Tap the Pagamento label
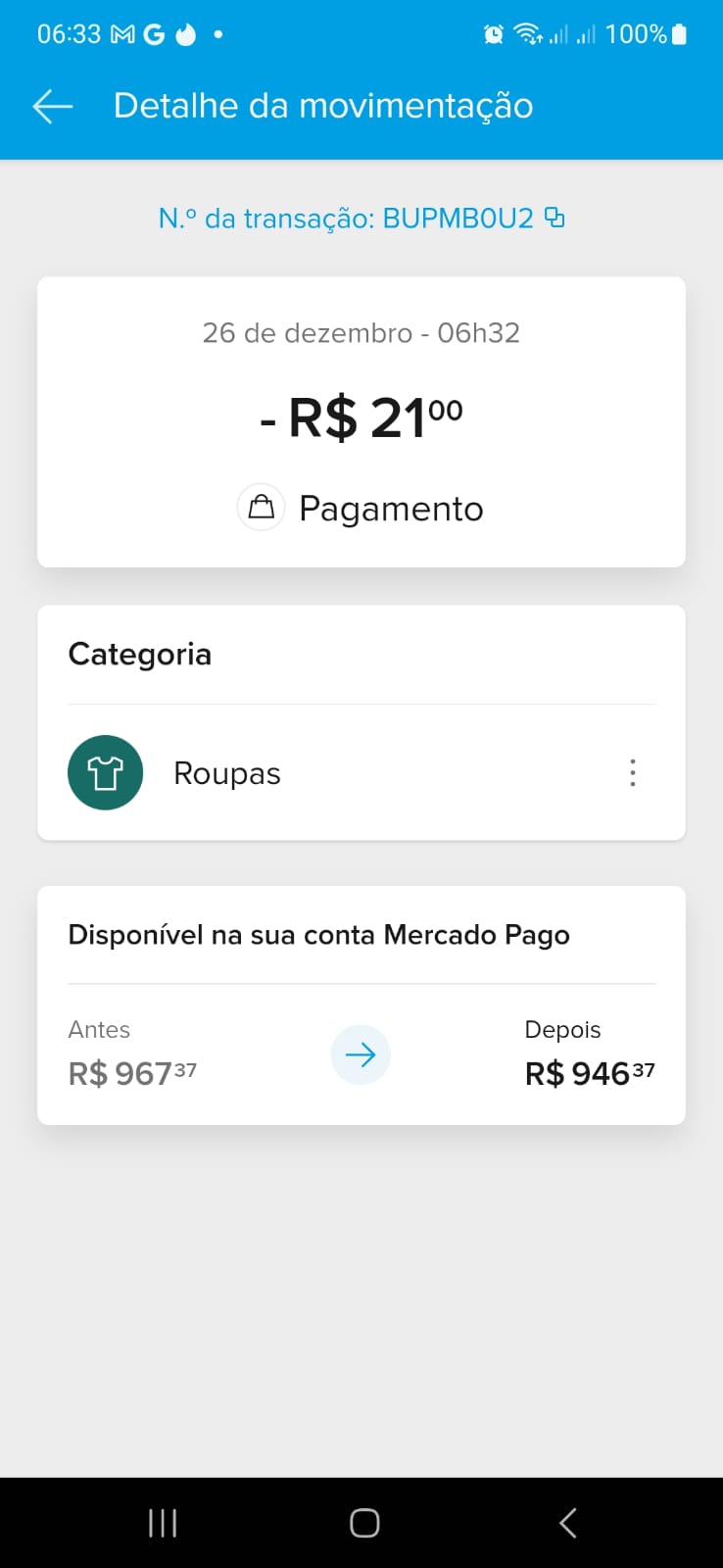 coord(391,509)
